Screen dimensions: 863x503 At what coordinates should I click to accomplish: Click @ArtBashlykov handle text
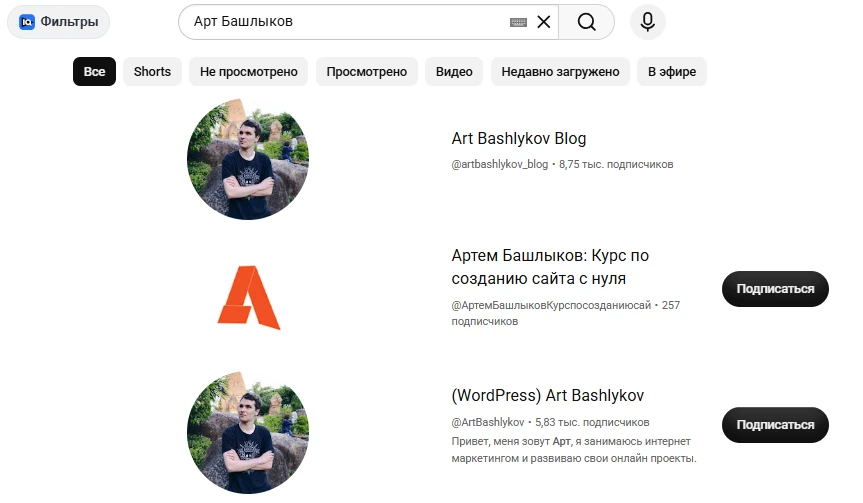pyautogui.click(x=488, y=423)
